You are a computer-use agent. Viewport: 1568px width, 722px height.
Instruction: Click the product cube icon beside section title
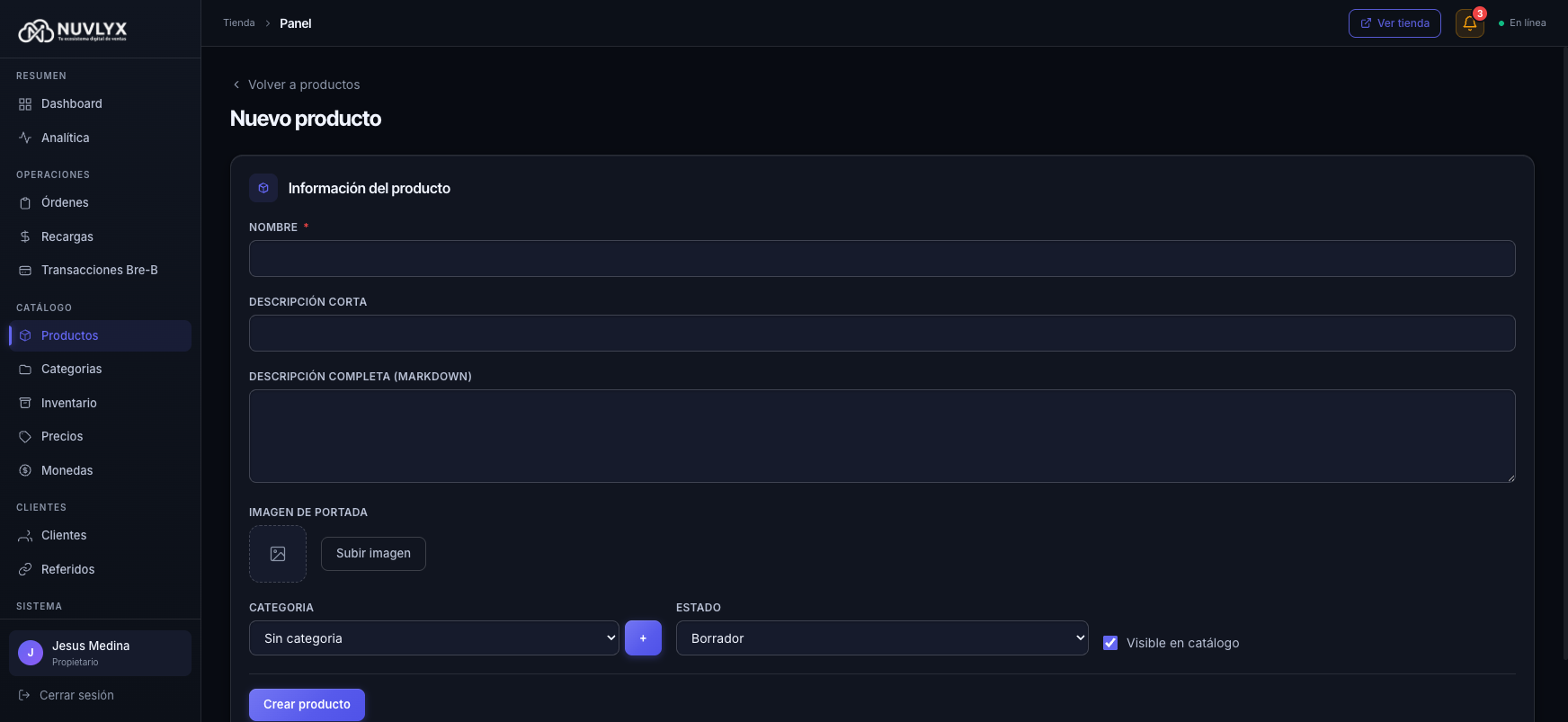[x=263, y=188]
